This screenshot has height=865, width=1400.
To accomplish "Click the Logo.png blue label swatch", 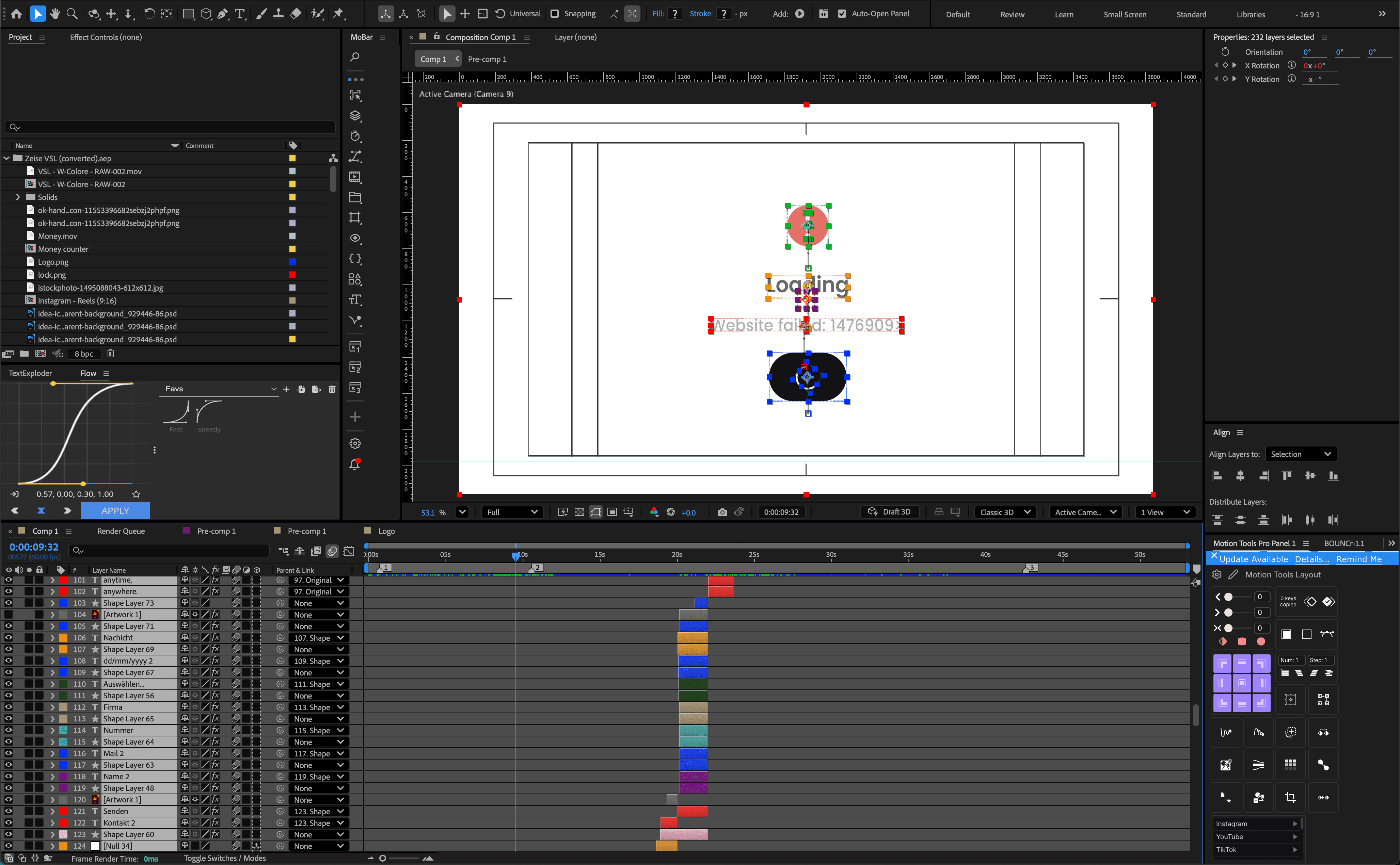I will [x=292, y=262].
